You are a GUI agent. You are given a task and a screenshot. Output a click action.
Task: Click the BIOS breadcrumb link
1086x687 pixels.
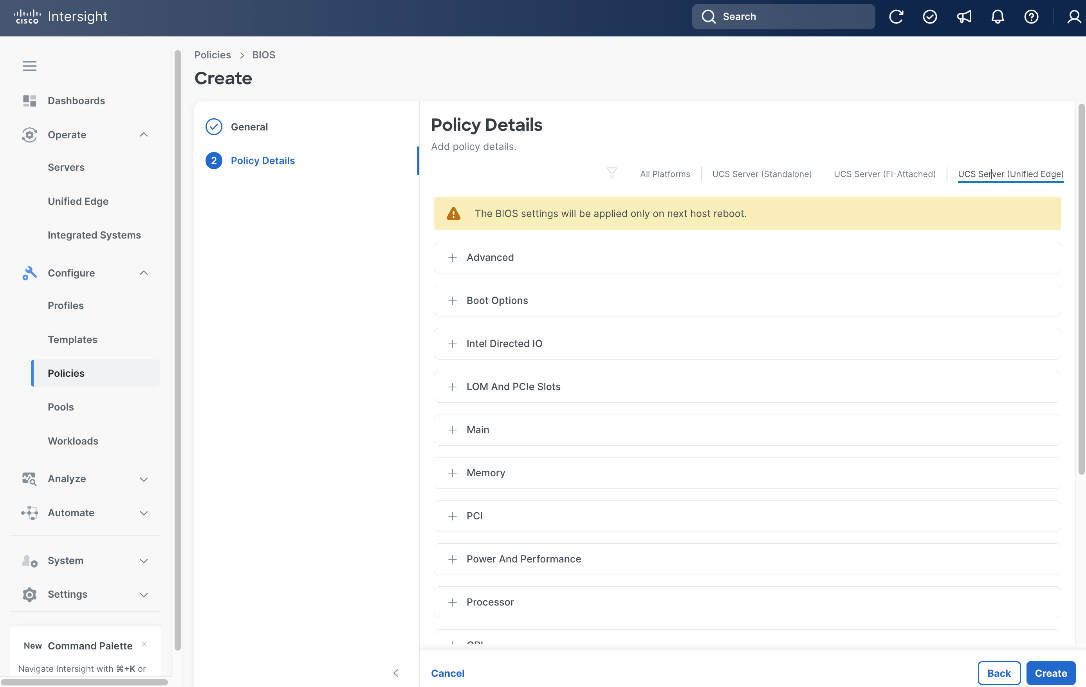263,55
